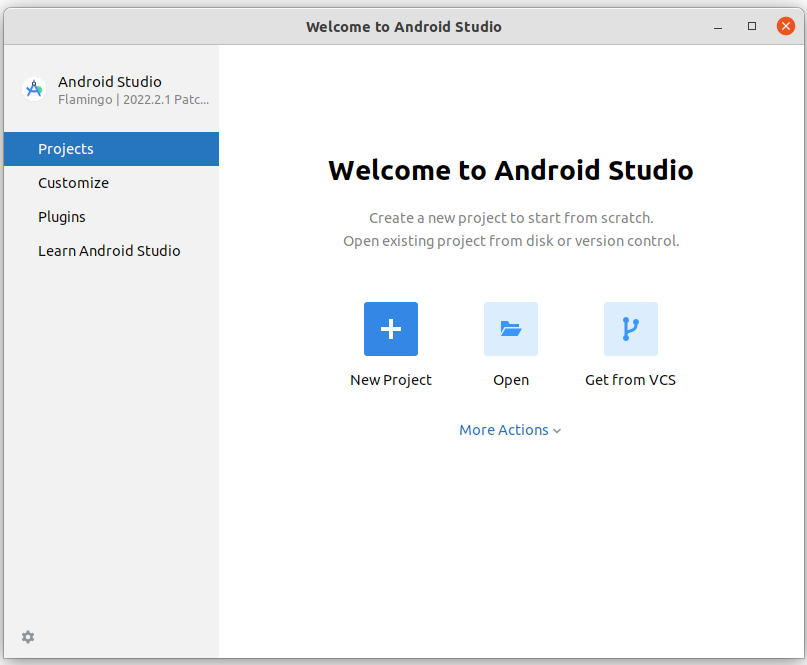807x665 pixels.
Task: Go to the Learn Android Studio tab
Action: [x=109, y=251]
